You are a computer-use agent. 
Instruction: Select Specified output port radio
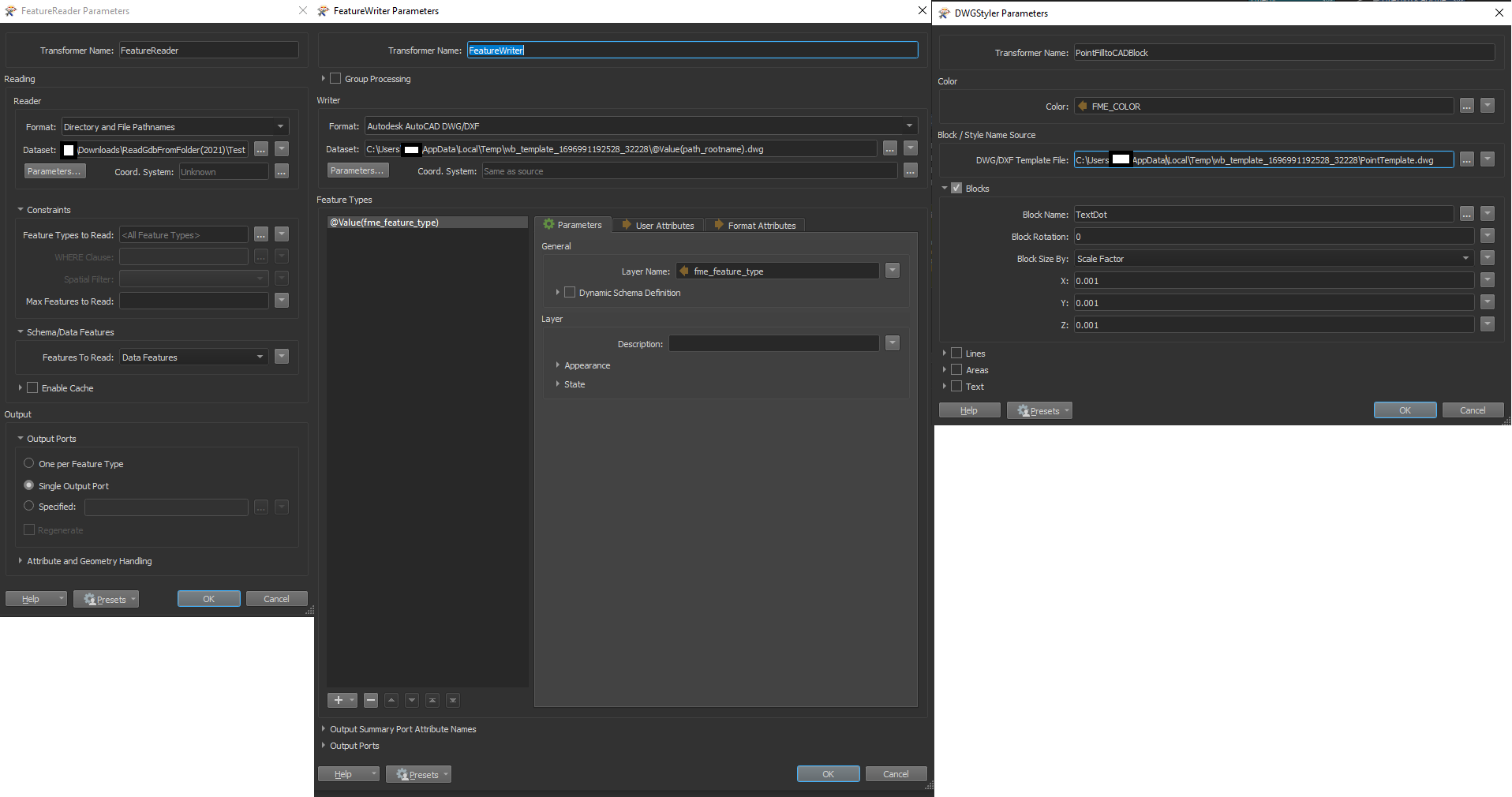tap(29, 506)
